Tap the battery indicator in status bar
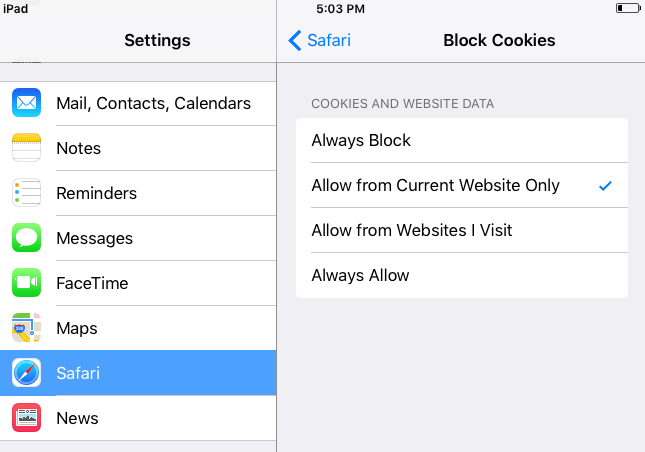The image size is (645, 452). (x=628, y=8)
